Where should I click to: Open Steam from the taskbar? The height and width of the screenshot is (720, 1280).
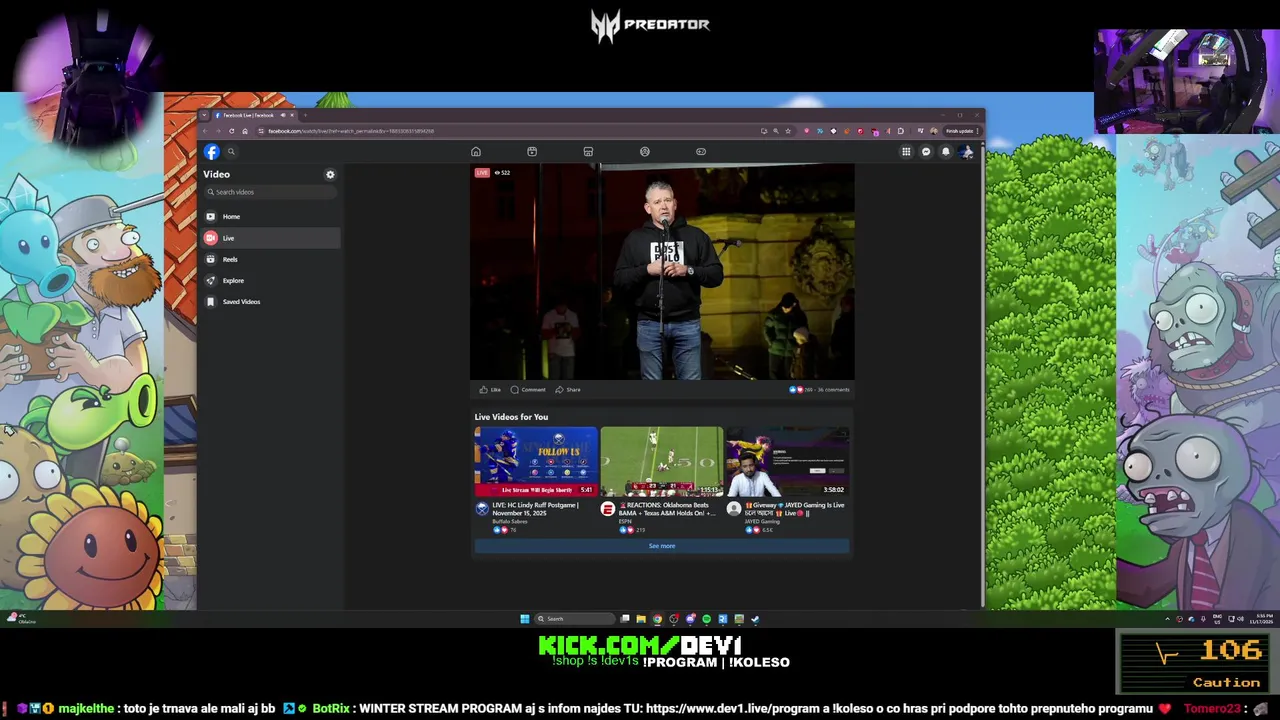pyautogui.click(x=755, y=619)
